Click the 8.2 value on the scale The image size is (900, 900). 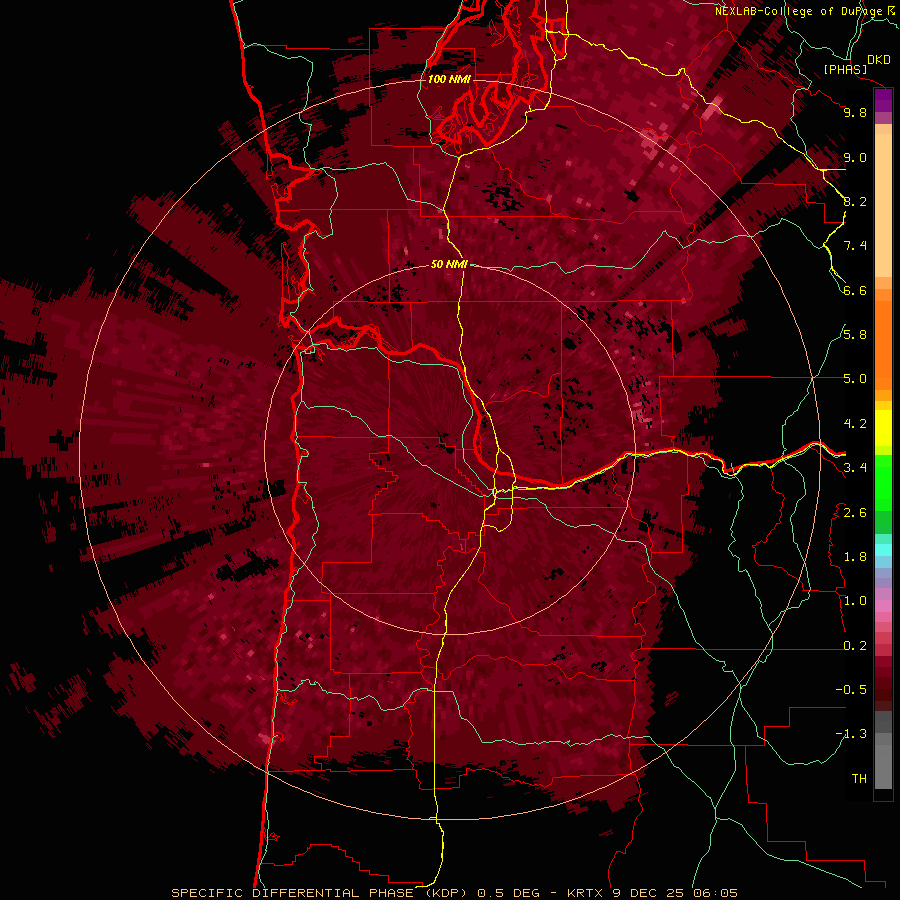pyautogui.click(x=855, y=201)
